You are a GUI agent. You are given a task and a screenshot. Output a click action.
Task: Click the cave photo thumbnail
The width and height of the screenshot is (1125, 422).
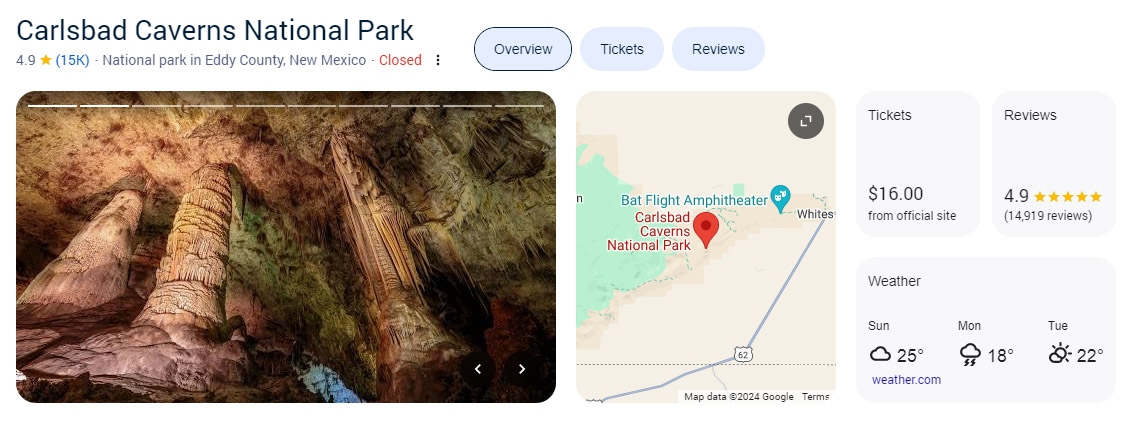point(286,247)
